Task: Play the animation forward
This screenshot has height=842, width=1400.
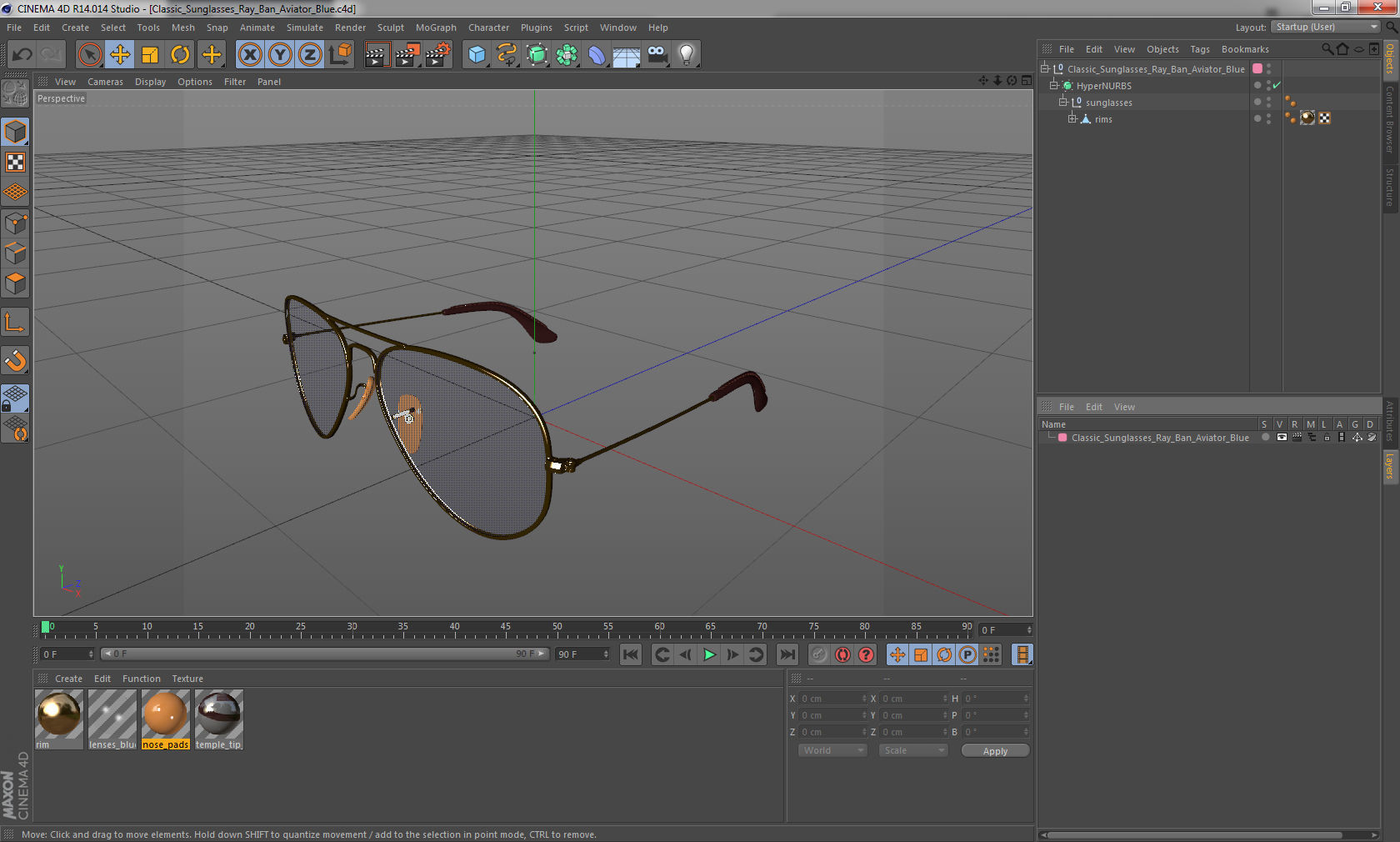Action: pyautogui.click(x=709, y=654)
